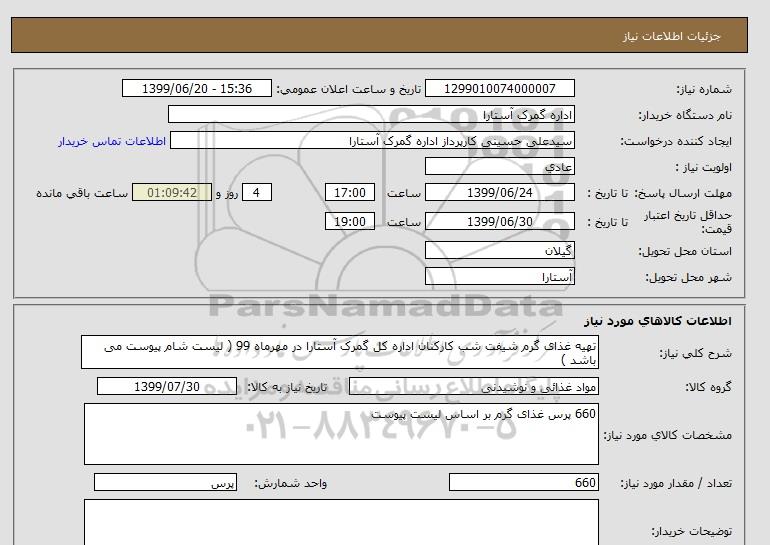Click the text ساعت باقی مانده
Image resolution: width=770 pixels, height=545 pixels.
(x=82, y=193)
